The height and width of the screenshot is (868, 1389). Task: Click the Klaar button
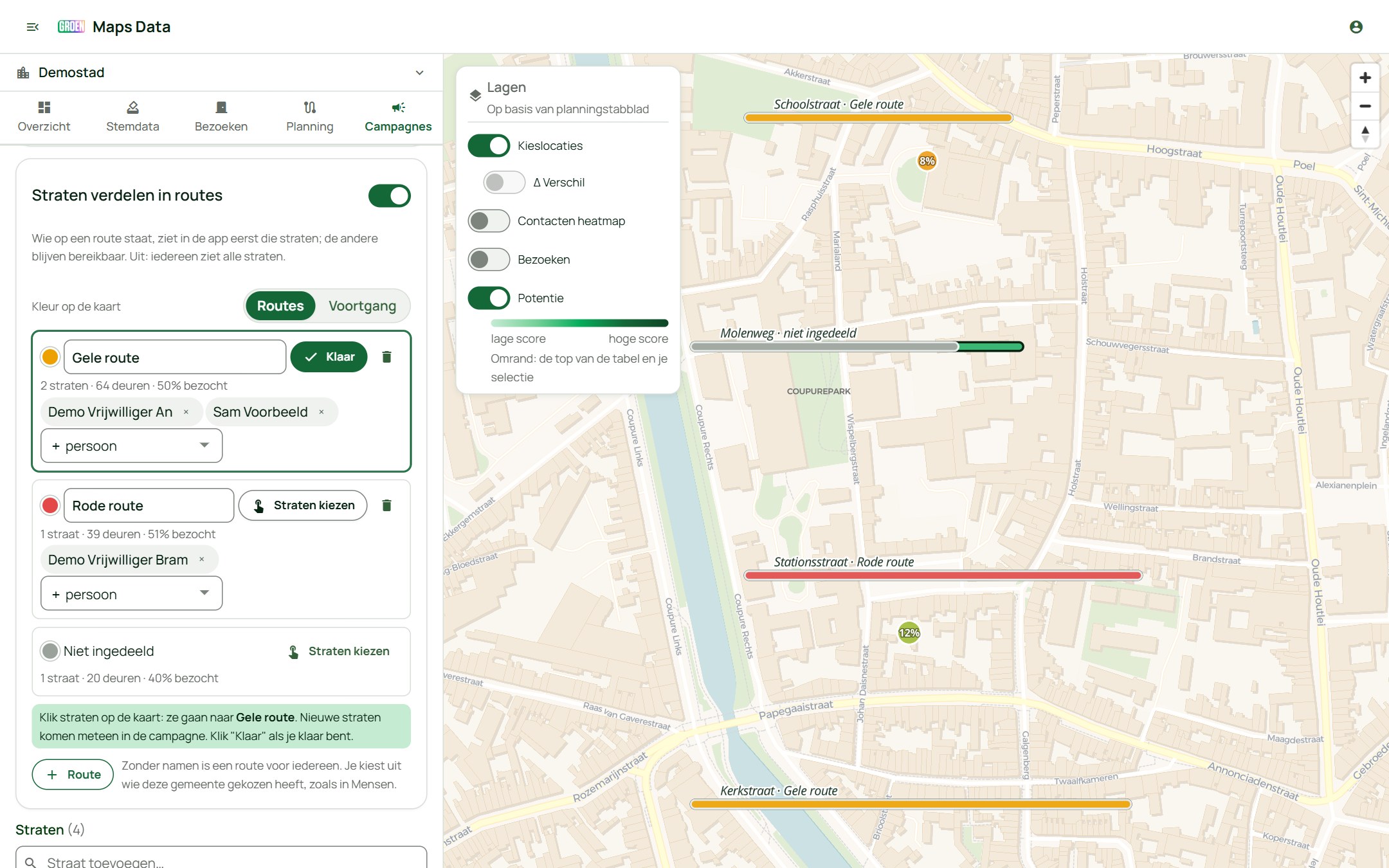[329, 357]
